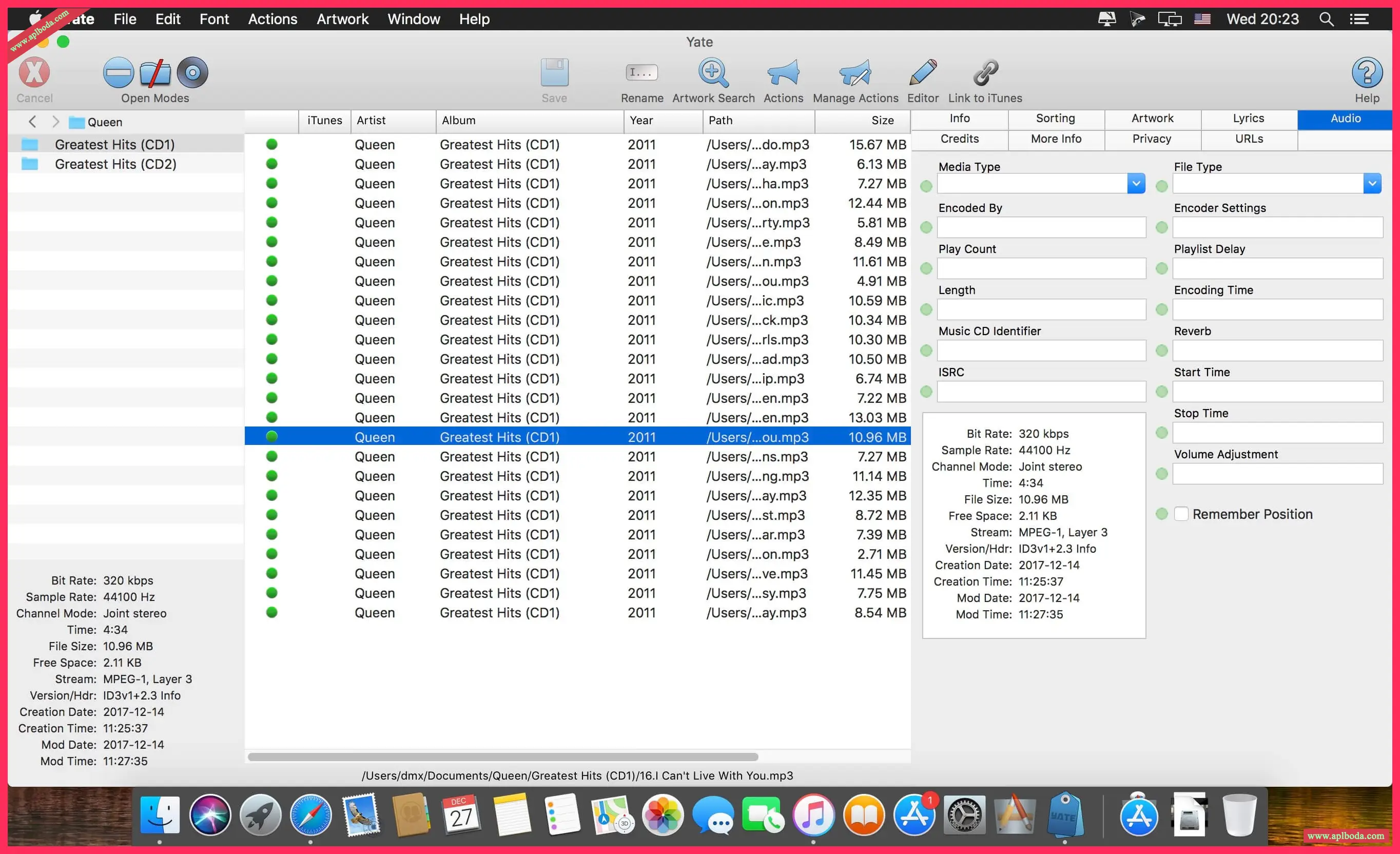The width and height of the screenshot is (1400, 854).
Task: Click the horizontal scrollbar under the file list
Action: [503, 757]
